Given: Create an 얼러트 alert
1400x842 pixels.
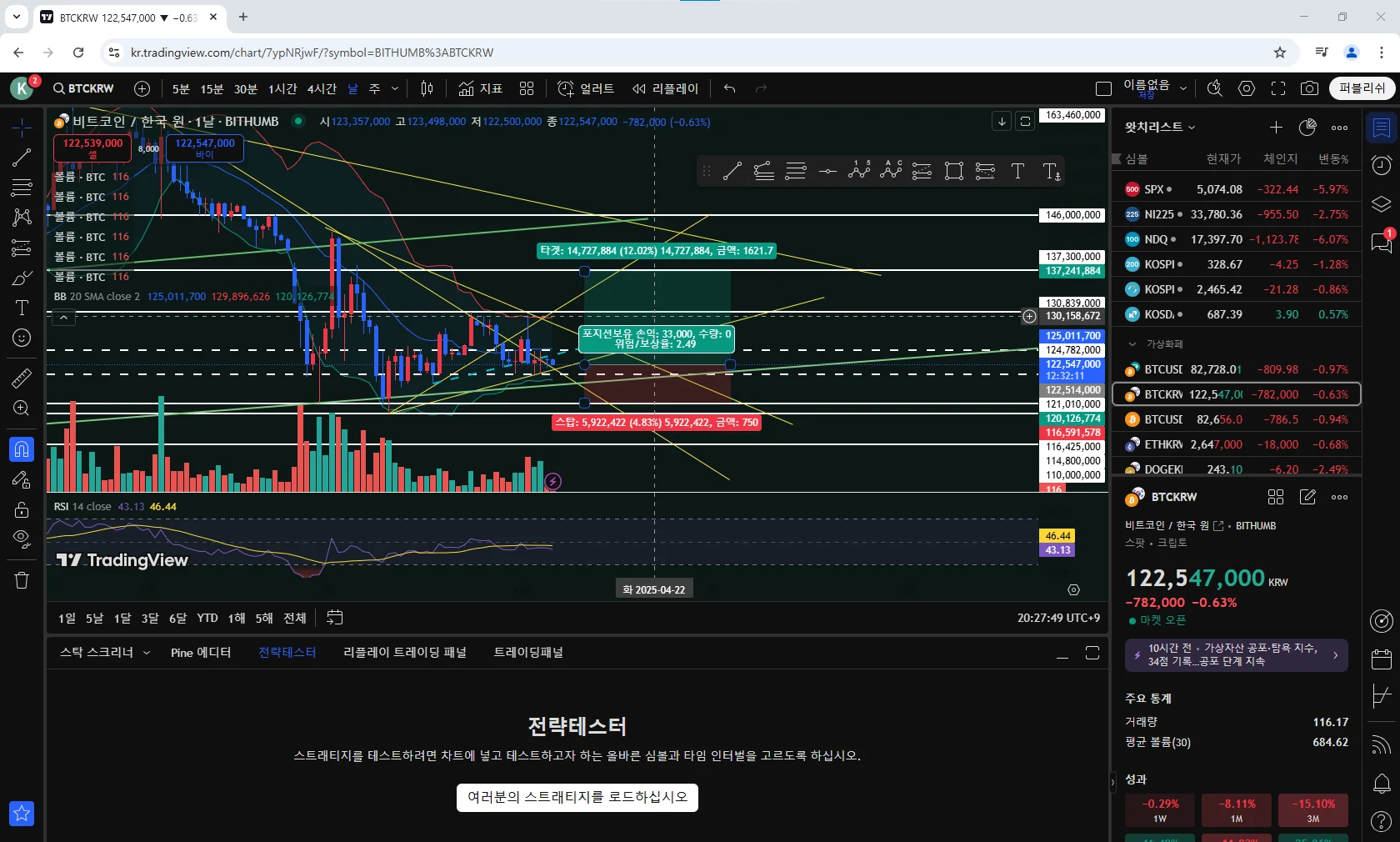Looking at the screenshot, I should (586, 88).
